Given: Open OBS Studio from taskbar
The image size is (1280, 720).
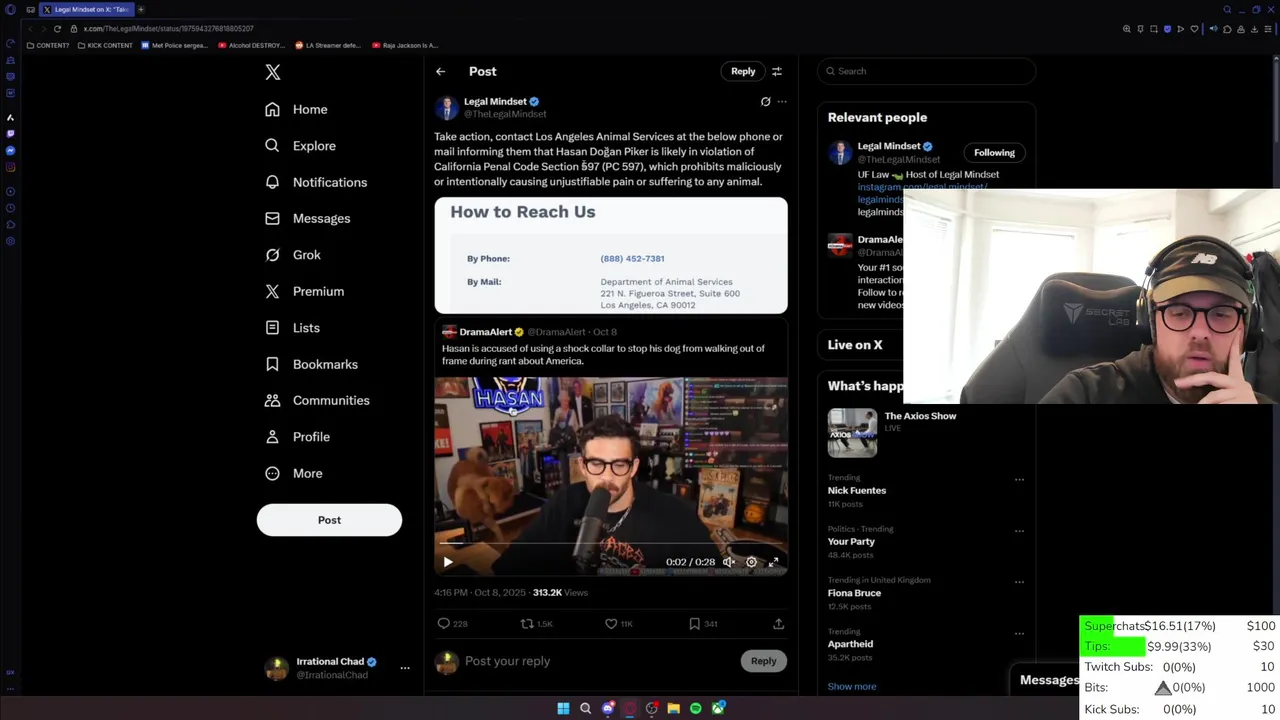Looking at the screenshot, I should (652, 708).
